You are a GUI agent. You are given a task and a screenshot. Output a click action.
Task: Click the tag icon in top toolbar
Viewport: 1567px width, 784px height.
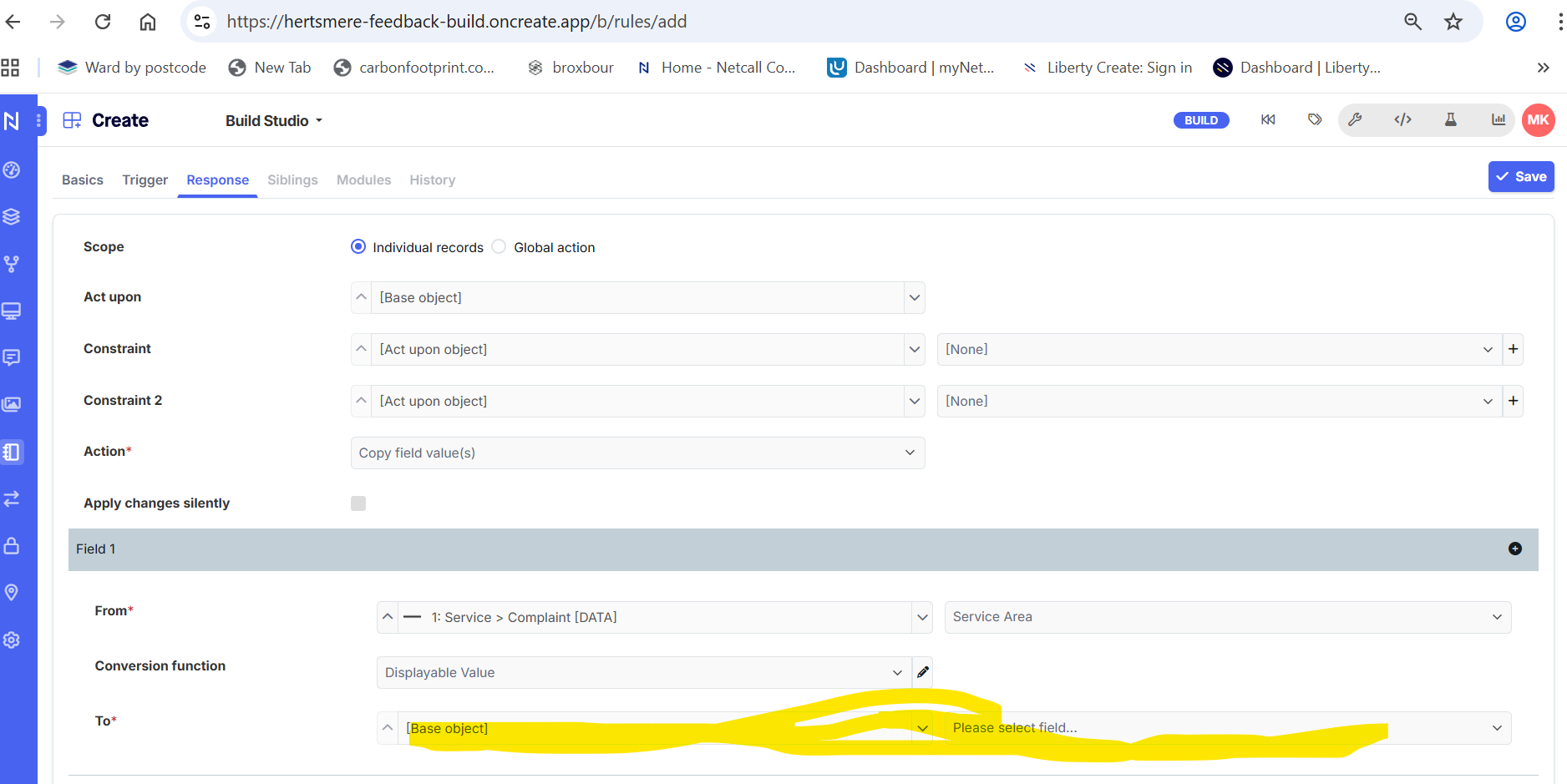pyautogui.click(x=1315, y=120)
